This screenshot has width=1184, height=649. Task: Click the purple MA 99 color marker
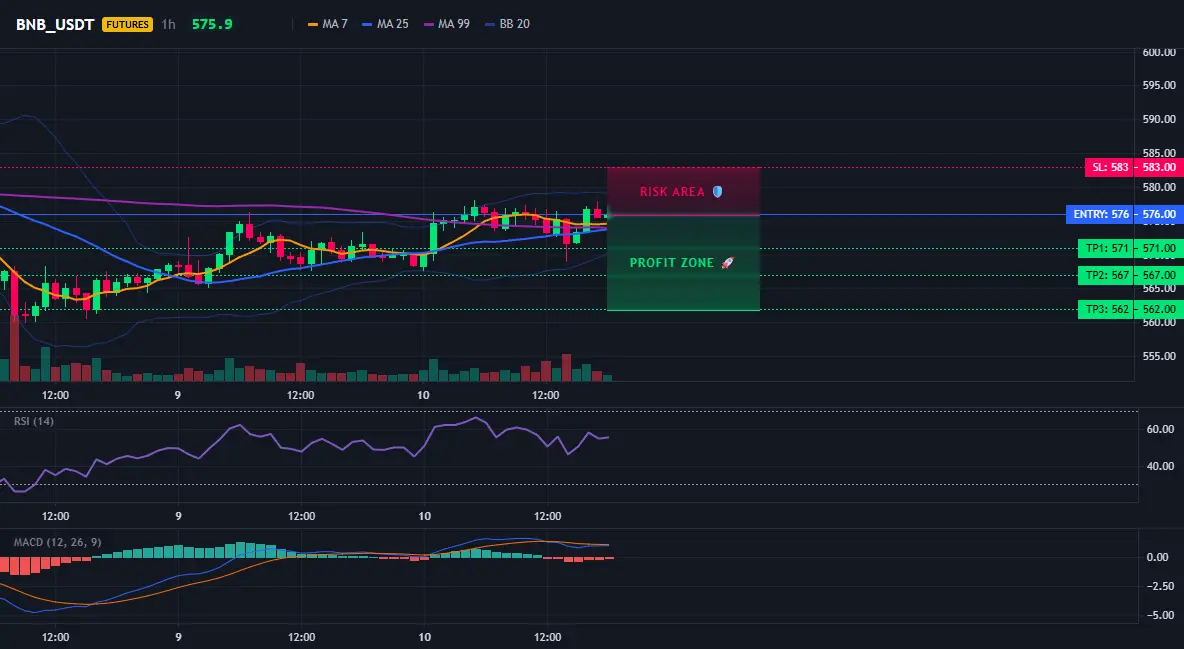429,24
